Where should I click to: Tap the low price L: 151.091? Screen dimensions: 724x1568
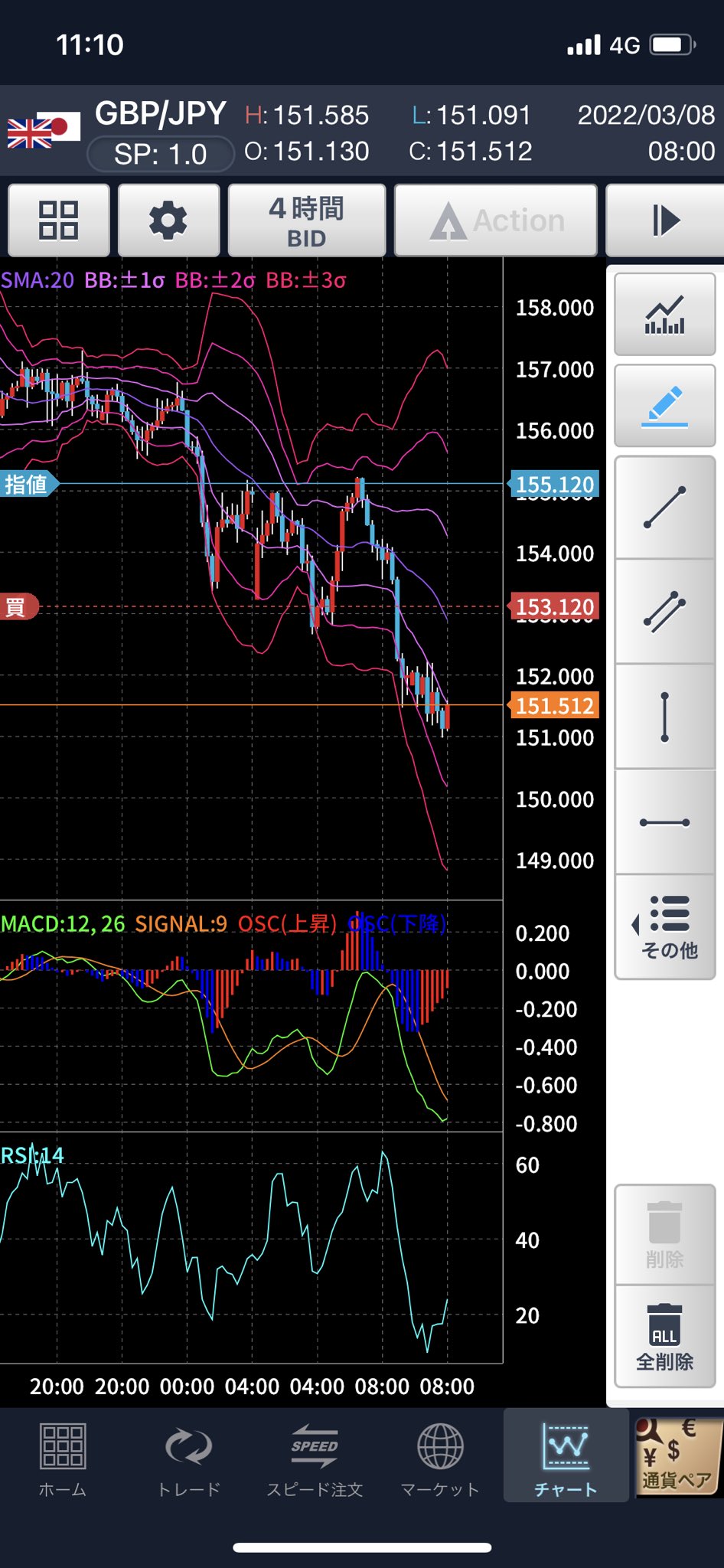coord(471,115)
